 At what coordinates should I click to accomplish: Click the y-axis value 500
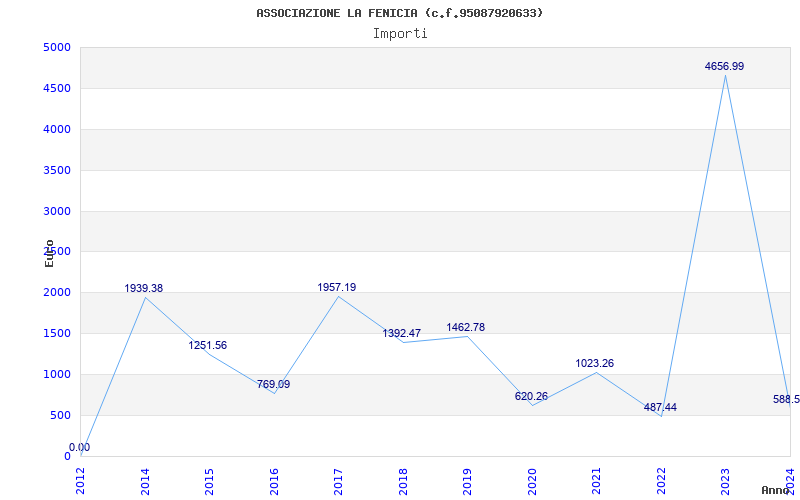(60, 415)
